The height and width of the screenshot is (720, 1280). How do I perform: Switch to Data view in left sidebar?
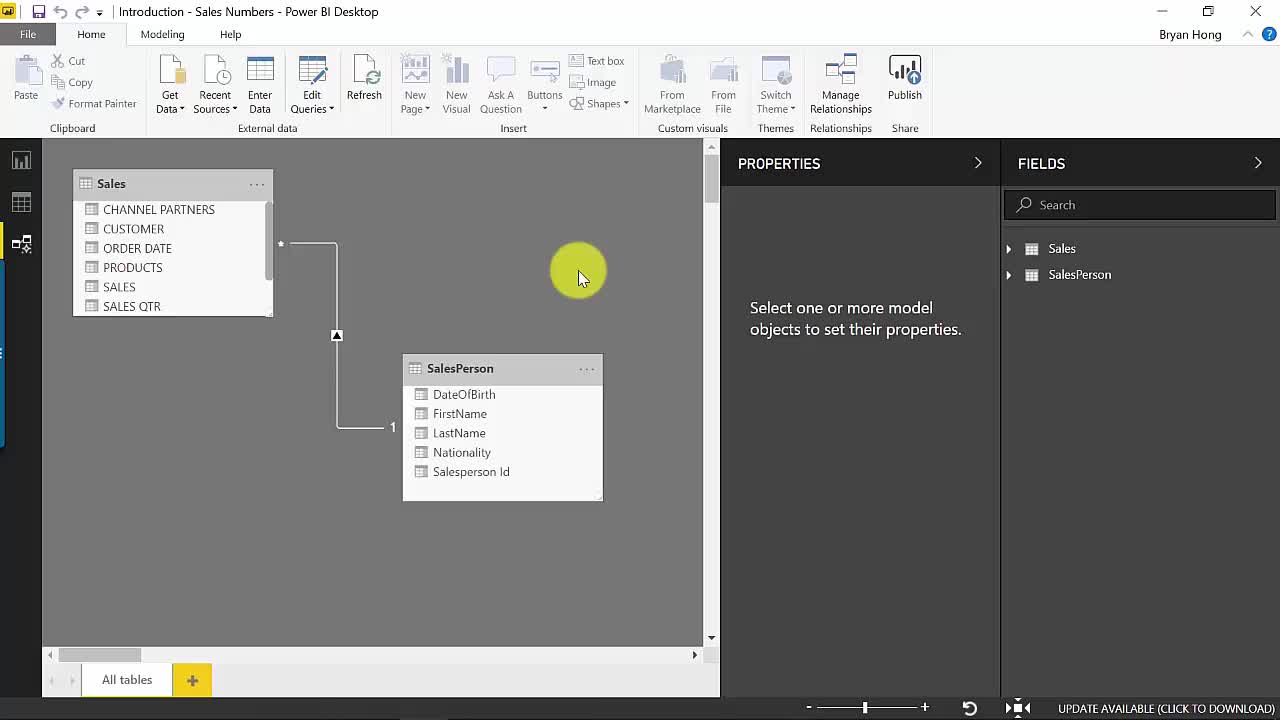pyautogui.click(x=21, y=203)
